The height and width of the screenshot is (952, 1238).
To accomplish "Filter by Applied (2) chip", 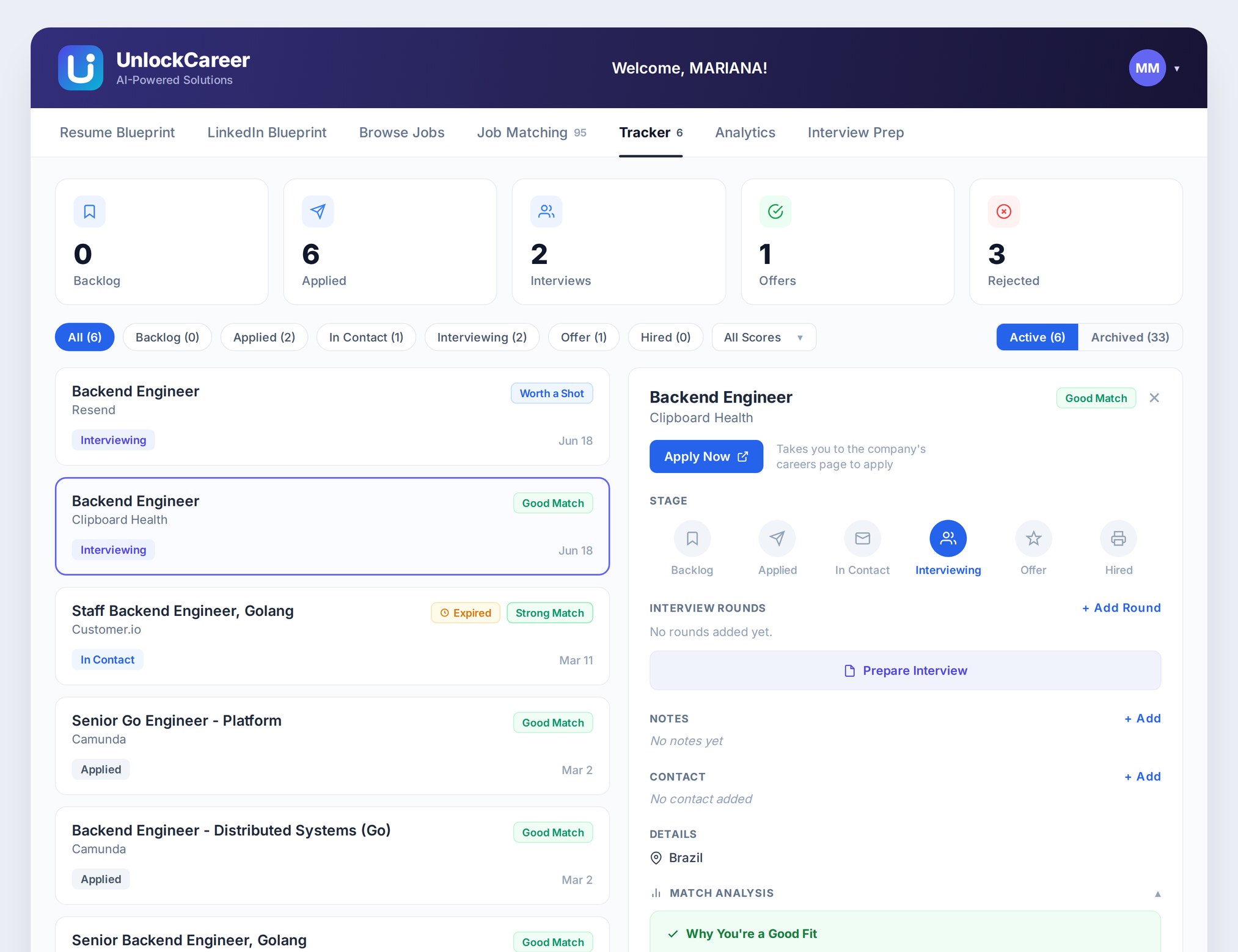I will click(264, 337).
